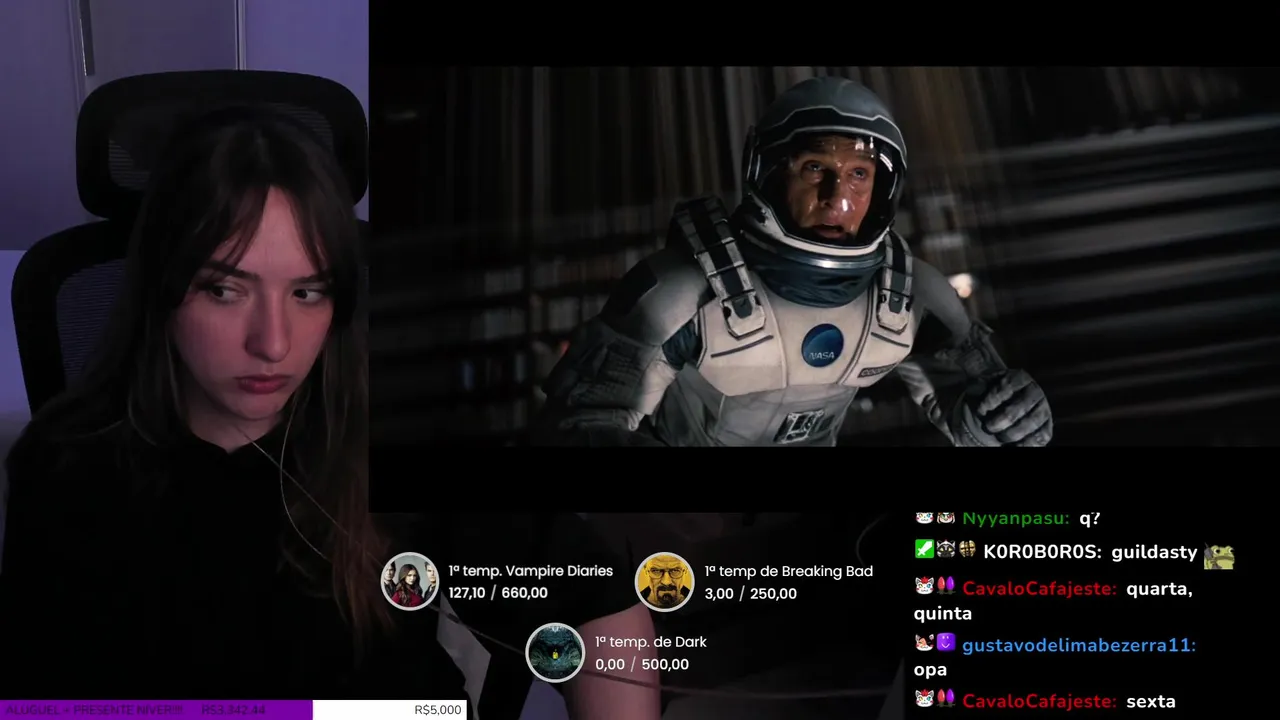This screenshot has height=720, width=1280.
Task: Open CavaloCafajeste username on 'quarta' message
Action: coord(1039,588)
